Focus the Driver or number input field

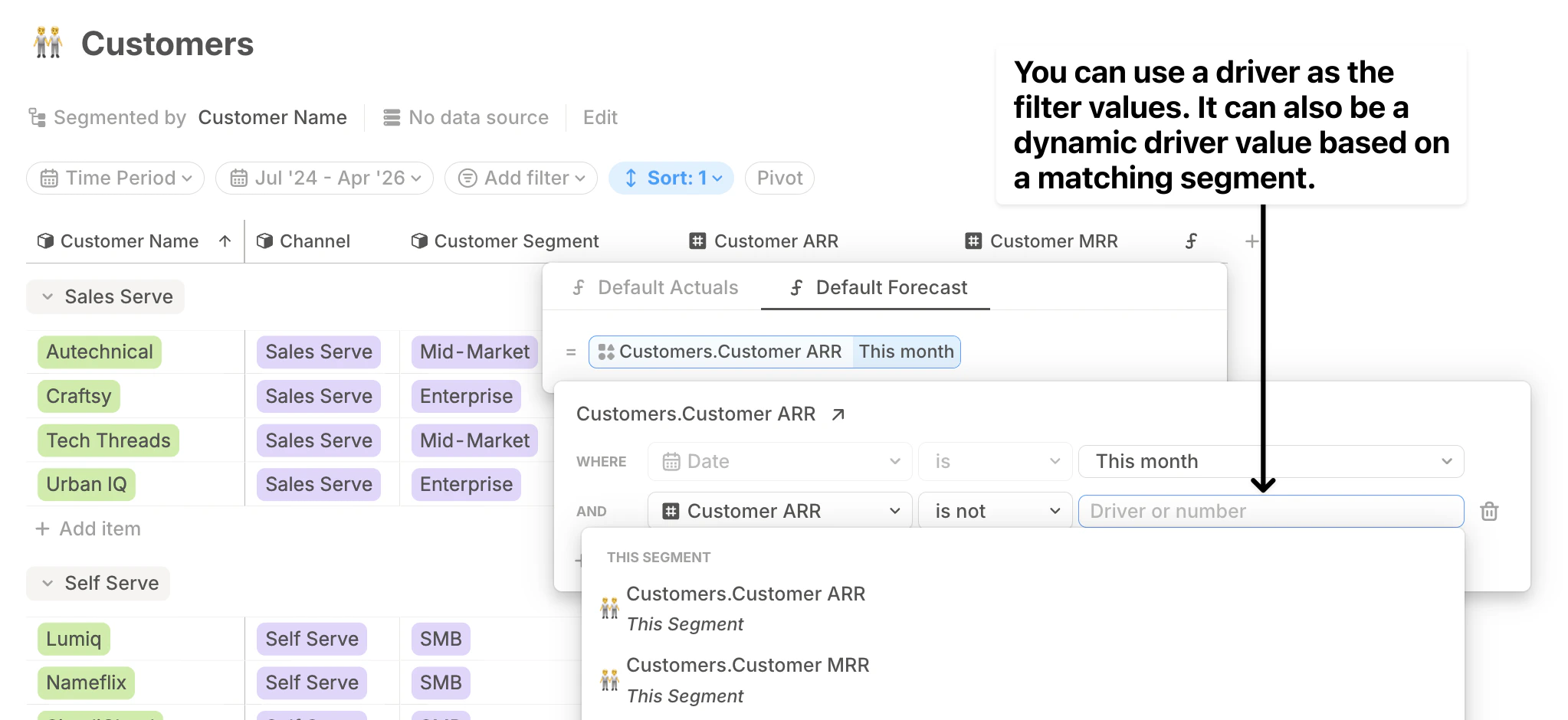(1271, 511)
